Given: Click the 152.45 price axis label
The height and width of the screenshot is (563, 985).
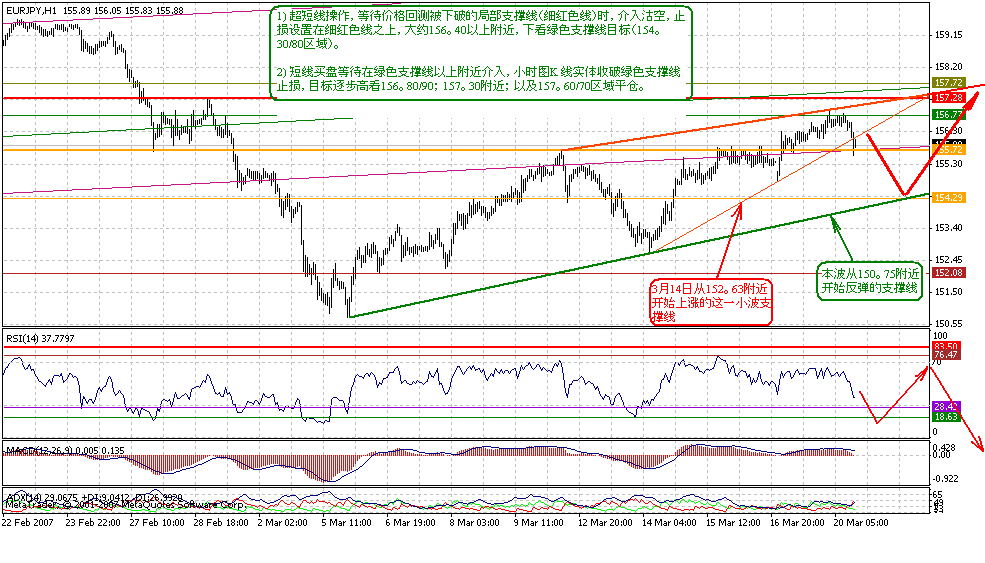Looking at the screenshot, I should tap(949, 260).
